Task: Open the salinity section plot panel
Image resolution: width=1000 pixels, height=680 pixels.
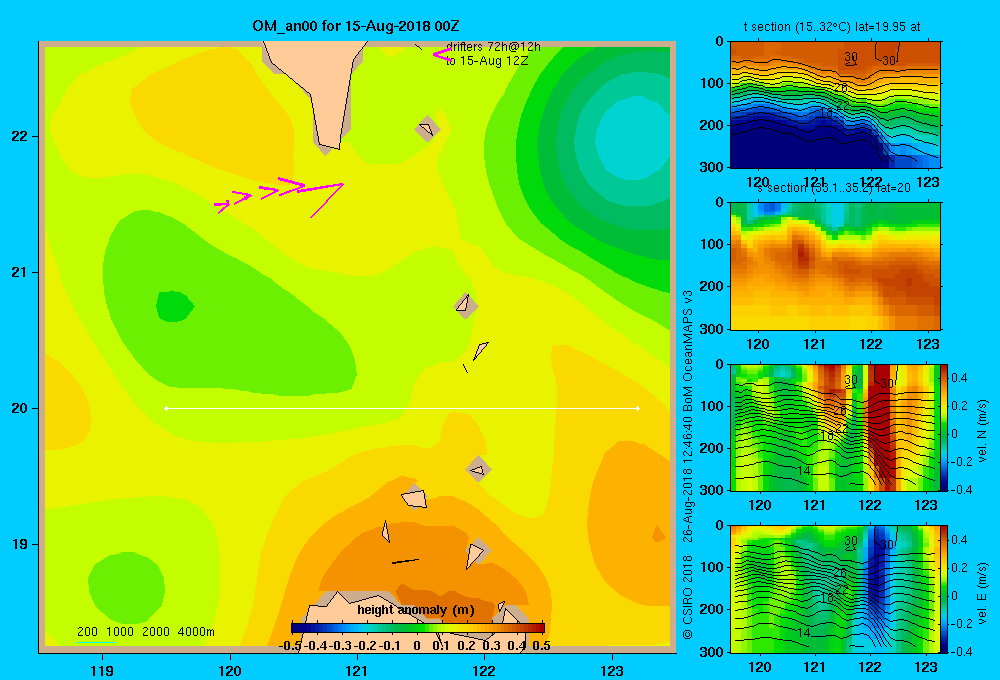Action: click(835, 266)
